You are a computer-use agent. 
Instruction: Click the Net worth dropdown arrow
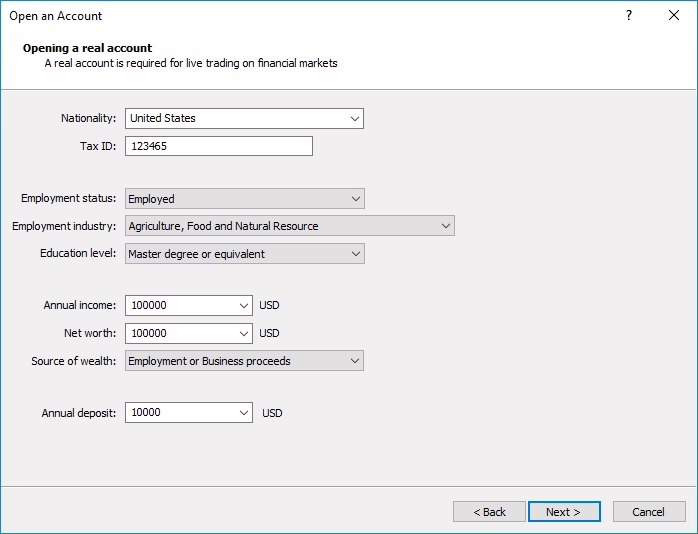pyautogui.click(x=245, y=333)
